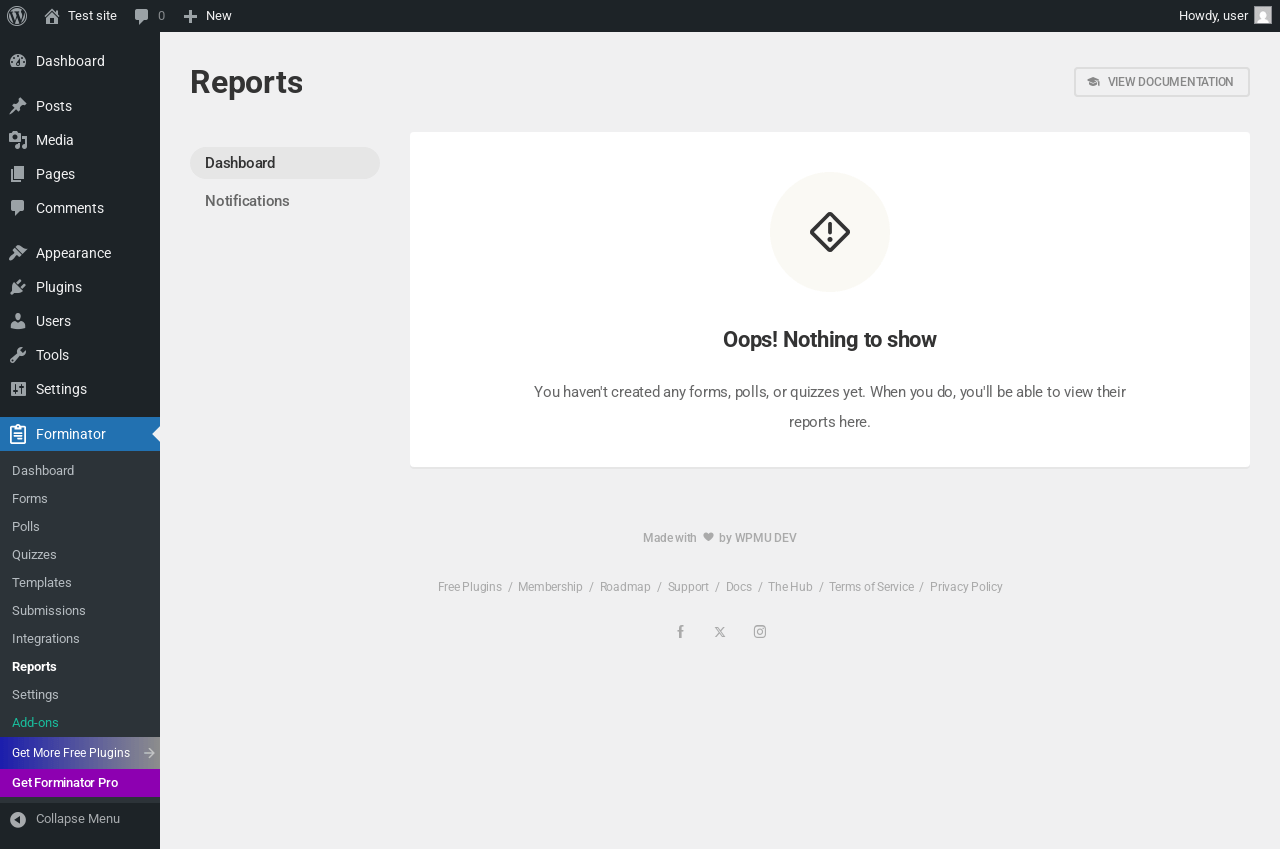Open the Support footer link
Screen dimensions: 1280x849
pyautogui.click(x=688, y=587)
